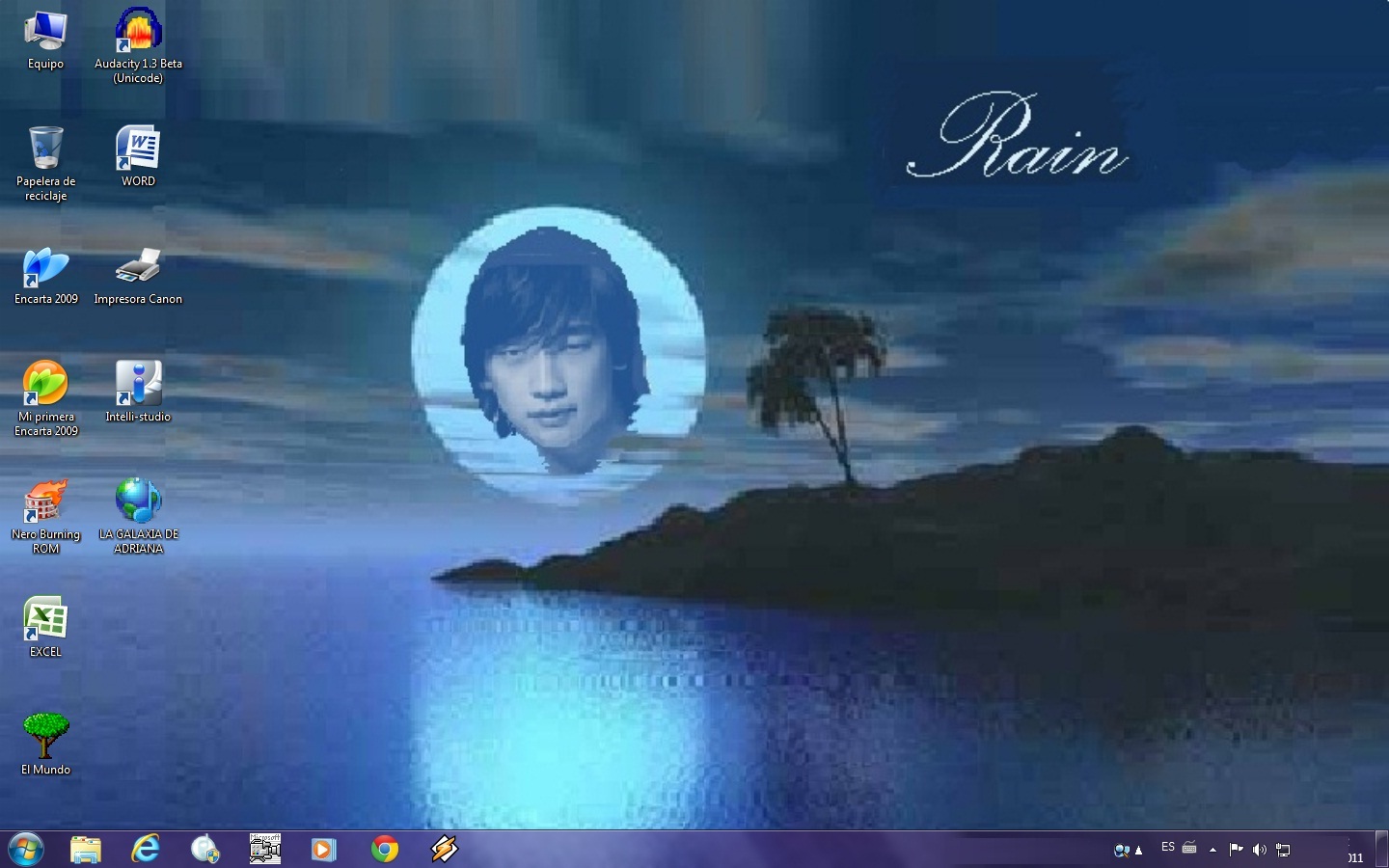Click LA GALAXIA DE ADRIANA icon

(138, 502)
